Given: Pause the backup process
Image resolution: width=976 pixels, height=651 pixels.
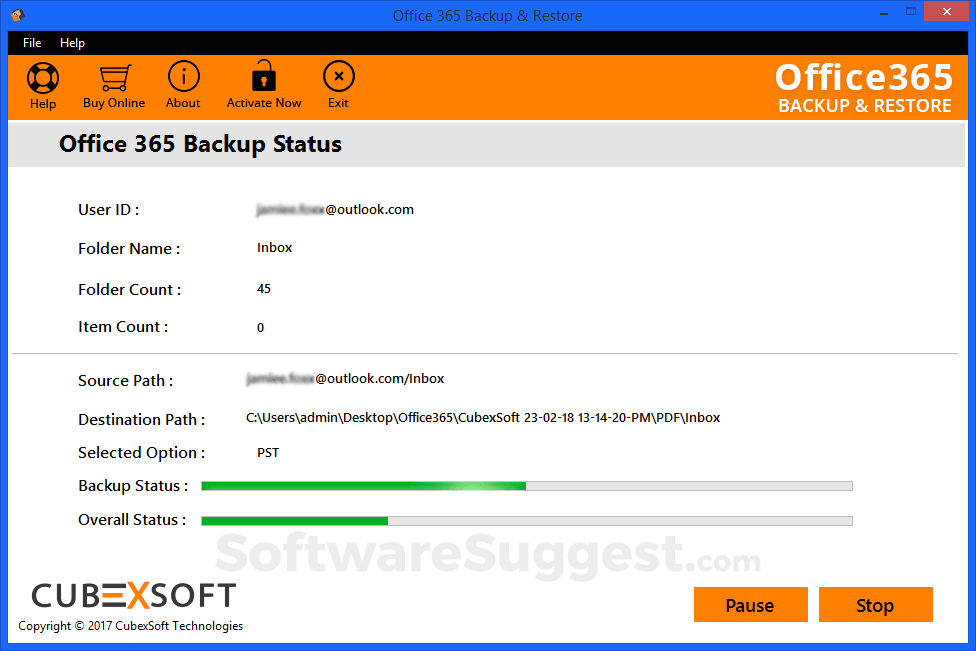Looking at the screenshot, I should coord(750,605).
